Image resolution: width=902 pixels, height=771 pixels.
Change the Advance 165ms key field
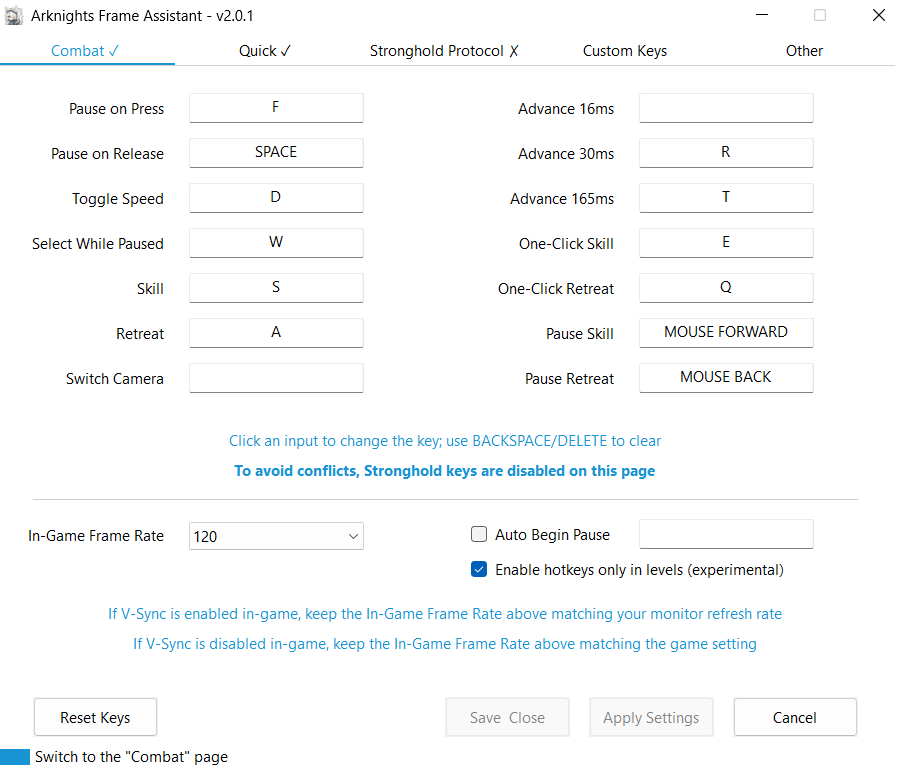pyautogui.click(x=726, y=197)
